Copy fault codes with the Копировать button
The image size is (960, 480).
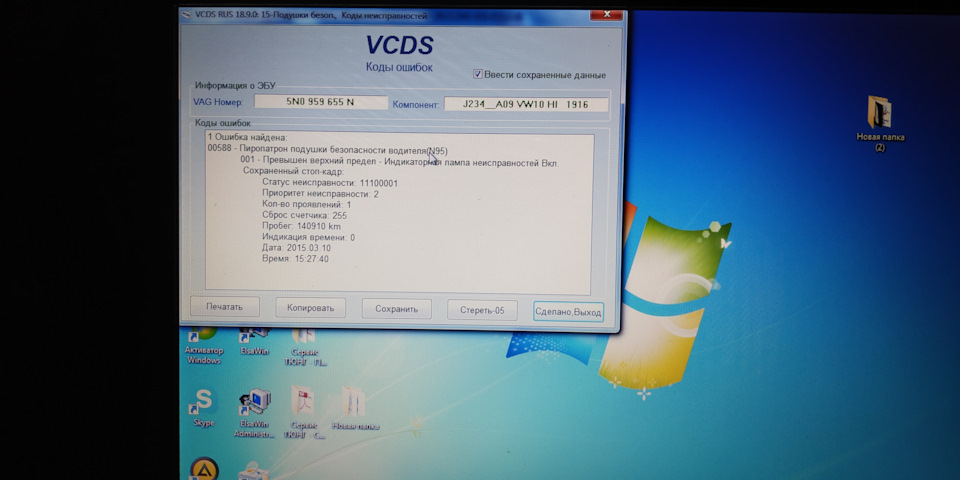click(x=310, y=307)
